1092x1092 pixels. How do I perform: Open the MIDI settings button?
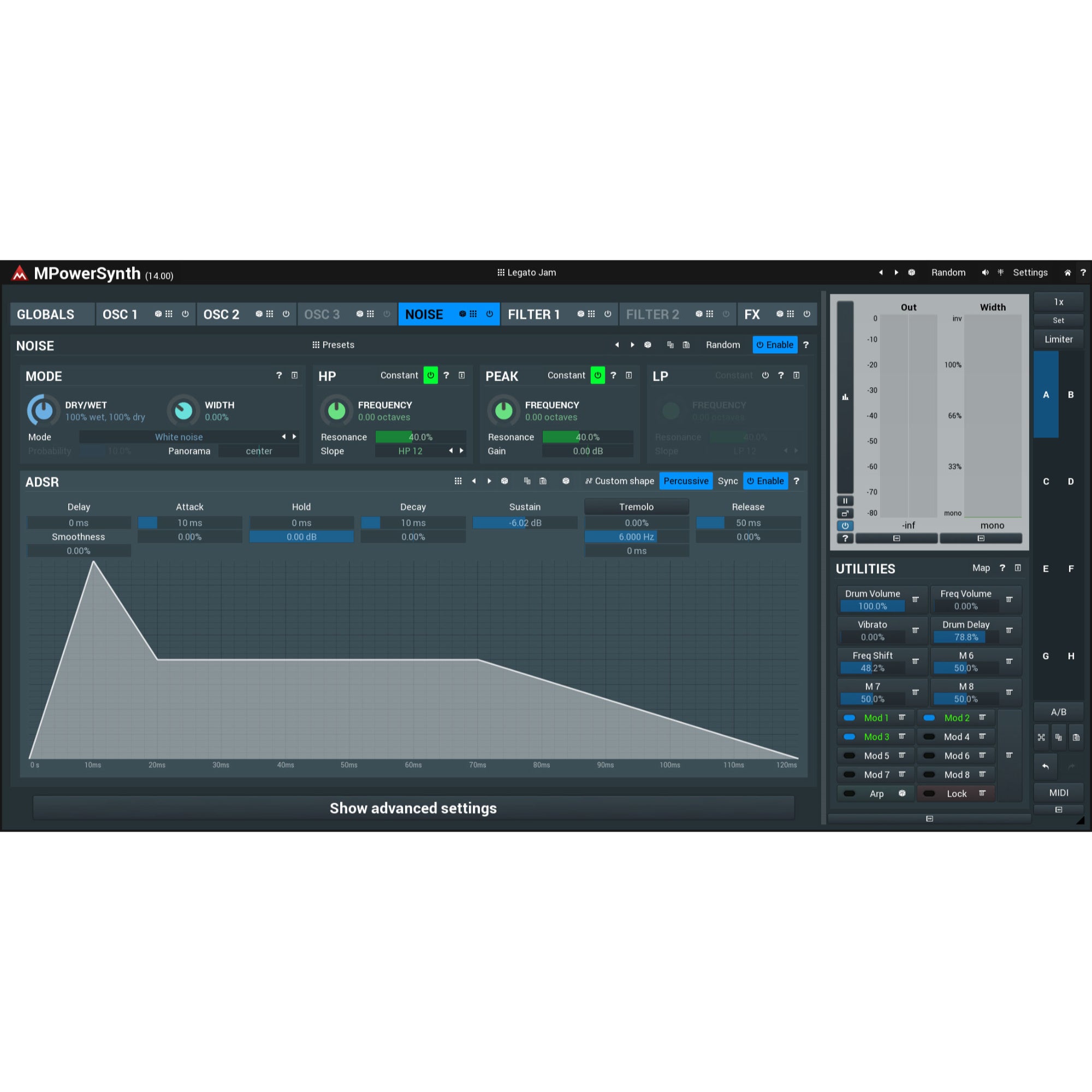point(1058,792)
